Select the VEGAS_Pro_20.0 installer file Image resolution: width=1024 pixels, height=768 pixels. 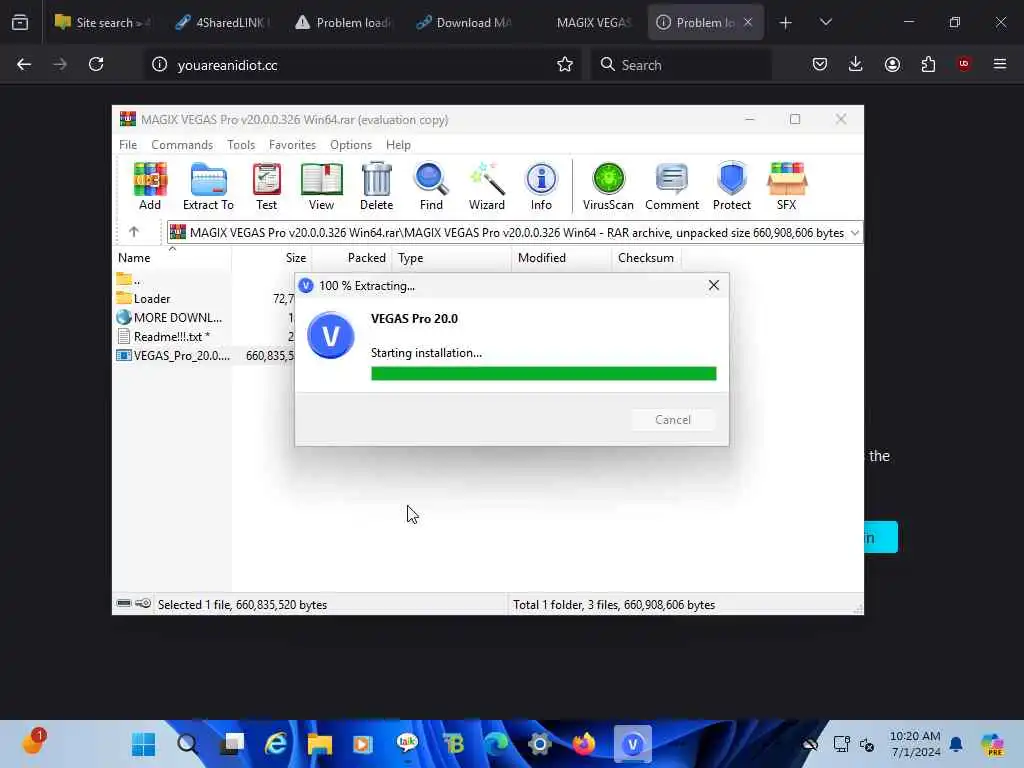click(174, 355)
